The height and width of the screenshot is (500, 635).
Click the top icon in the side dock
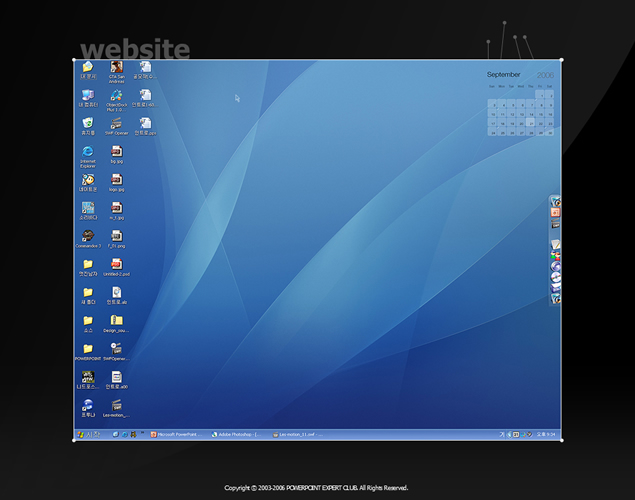pyautogui.click(x=556, y=201)
